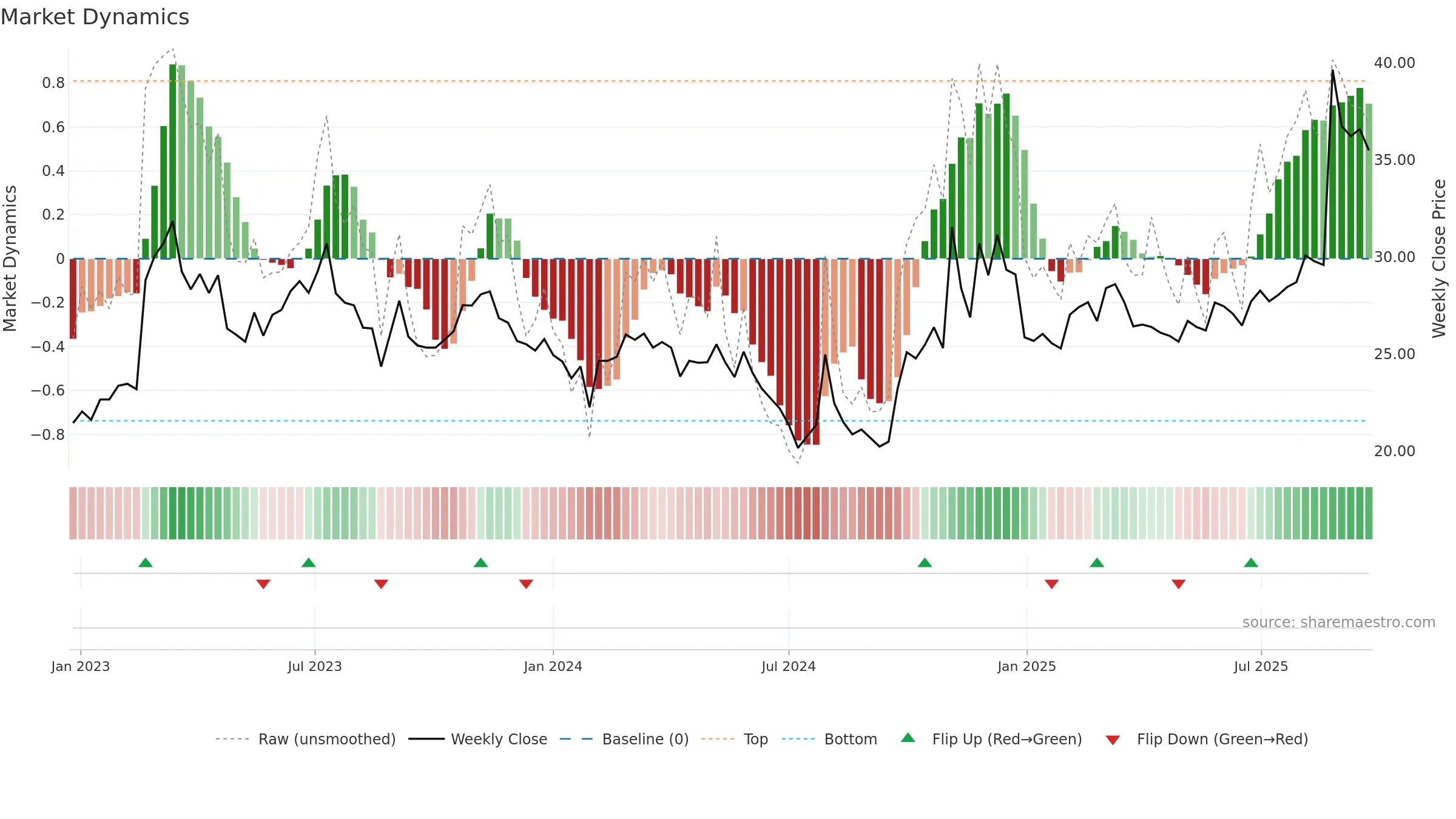The image size is (1456, 819).
Task: Select the Flip Up marker just before Jul 2025
Action: [x=1251, y=562]
